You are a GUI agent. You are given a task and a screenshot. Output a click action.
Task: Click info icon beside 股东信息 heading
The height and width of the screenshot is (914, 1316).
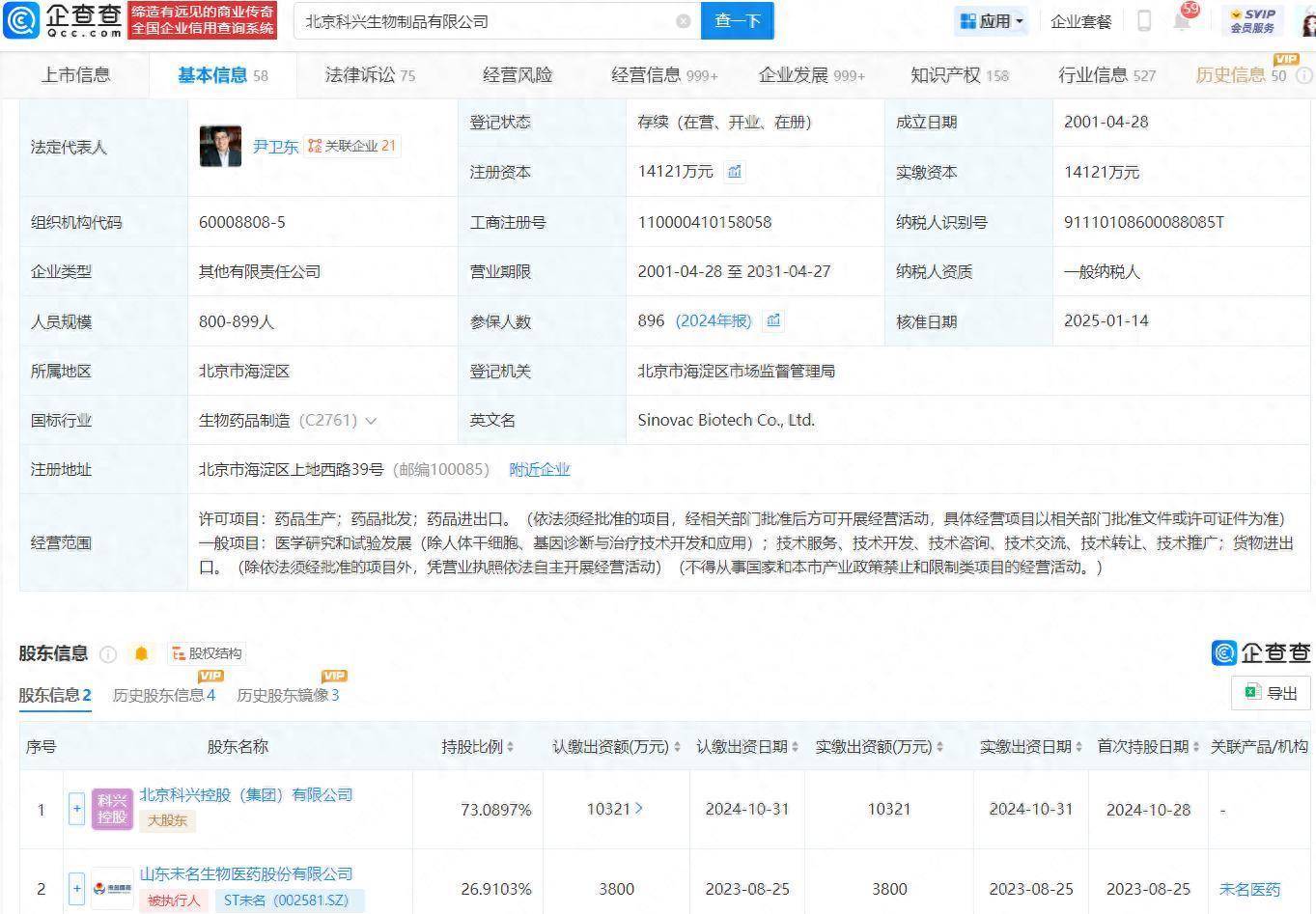click(x=108, y=653)
